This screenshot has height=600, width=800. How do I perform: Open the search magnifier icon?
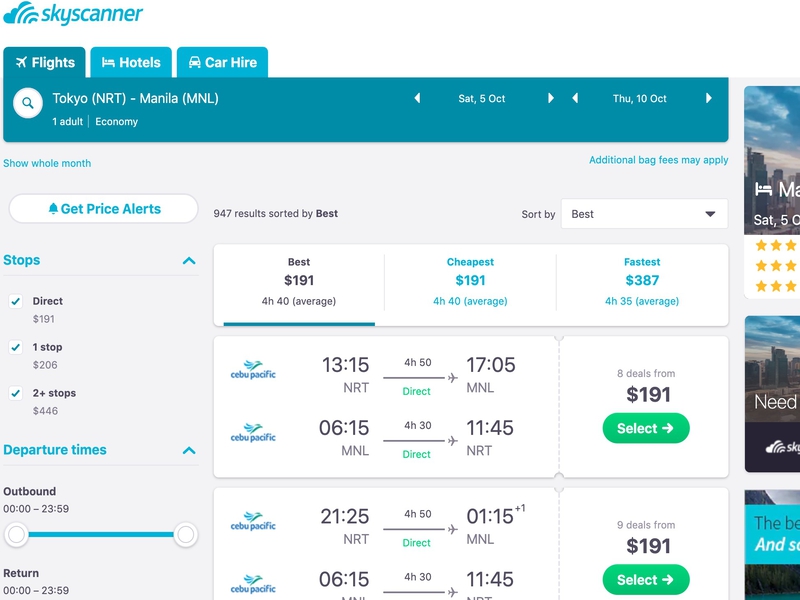[28, 103]
